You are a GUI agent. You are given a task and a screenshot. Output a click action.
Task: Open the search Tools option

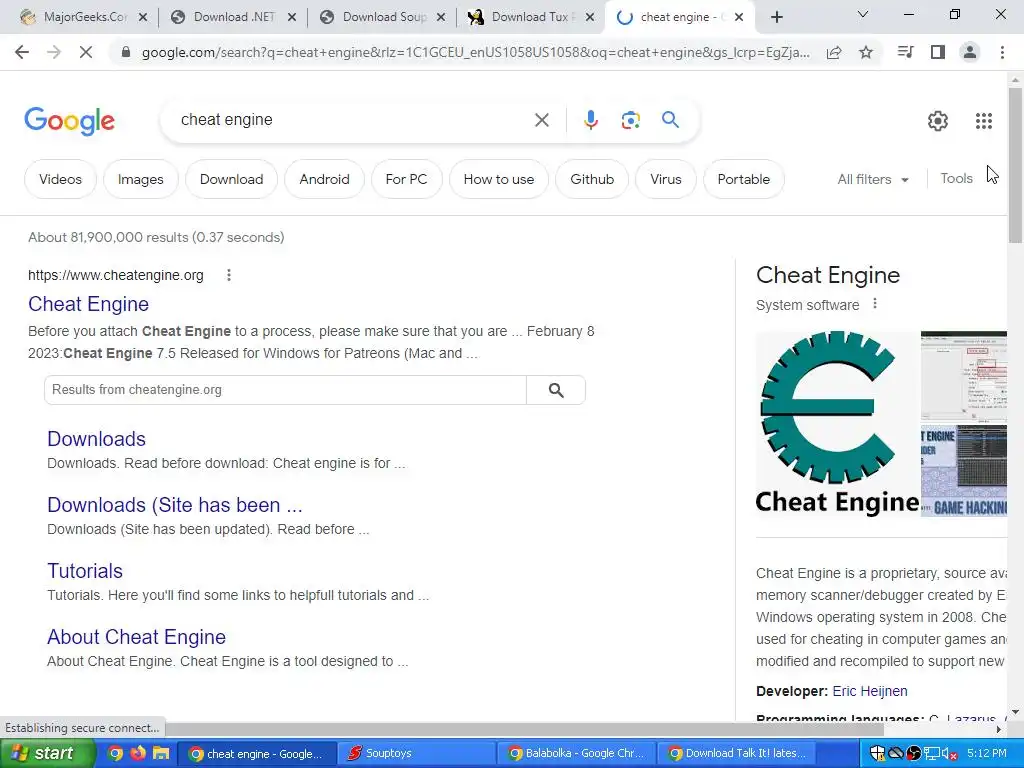click(956, 178)
